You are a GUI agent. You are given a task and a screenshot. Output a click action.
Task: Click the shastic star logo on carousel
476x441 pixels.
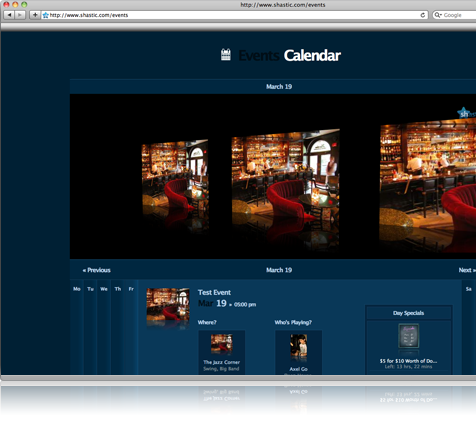tap(463, 112)
